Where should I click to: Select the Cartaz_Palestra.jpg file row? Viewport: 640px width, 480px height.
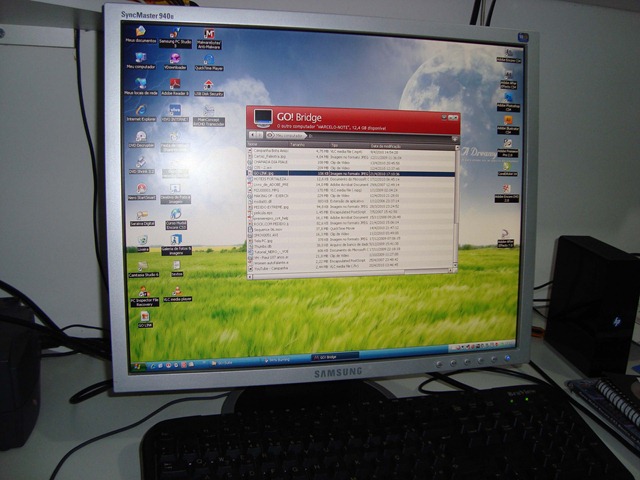351,156
